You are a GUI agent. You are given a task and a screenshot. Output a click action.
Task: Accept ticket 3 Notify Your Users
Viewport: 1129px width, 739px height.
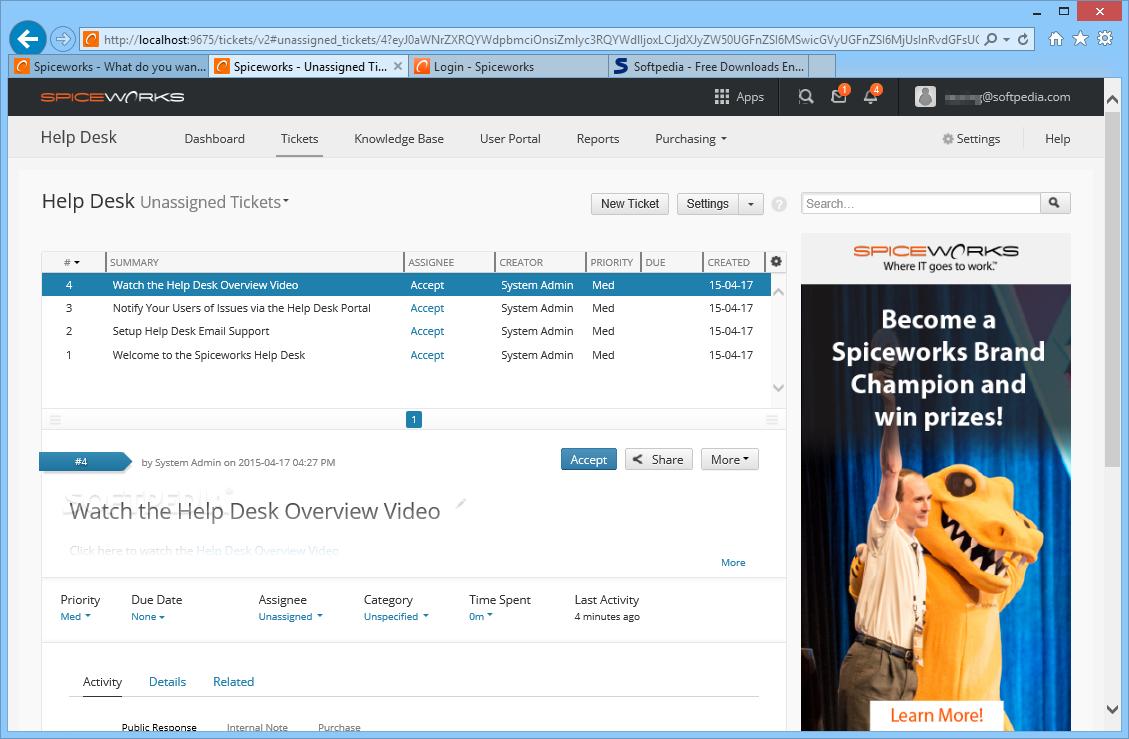[427, 308]
